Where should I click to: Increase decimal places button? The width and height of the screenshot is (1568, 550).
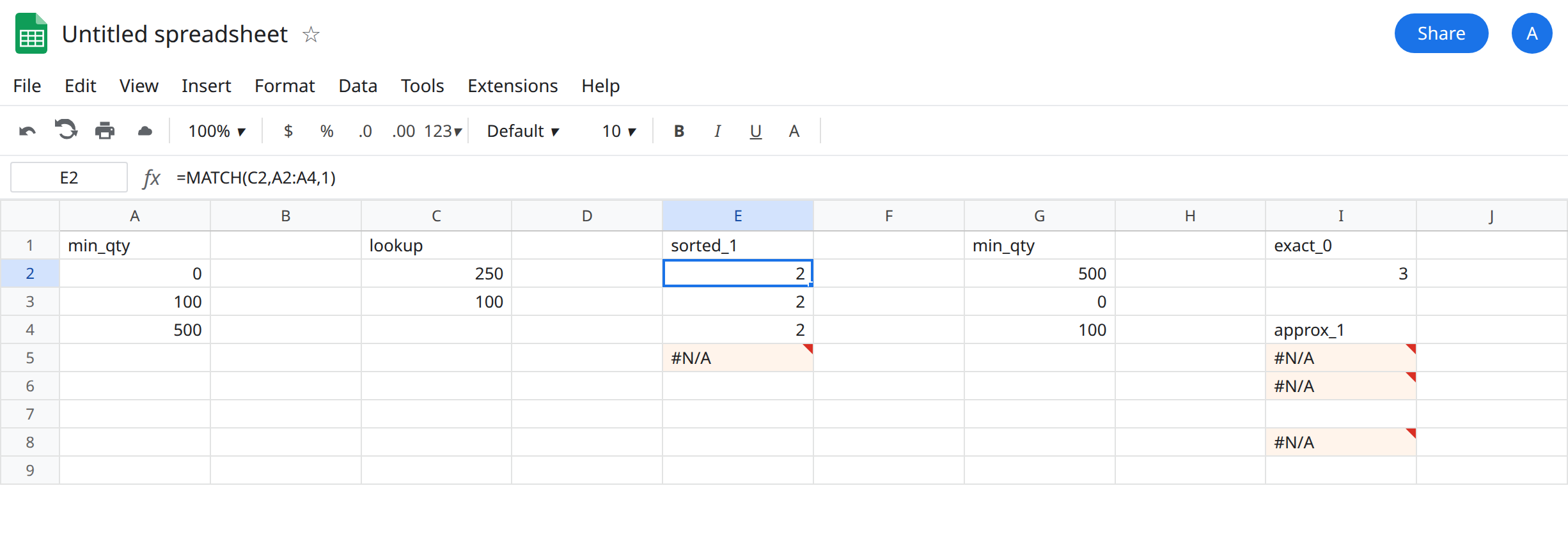(404, 131)
